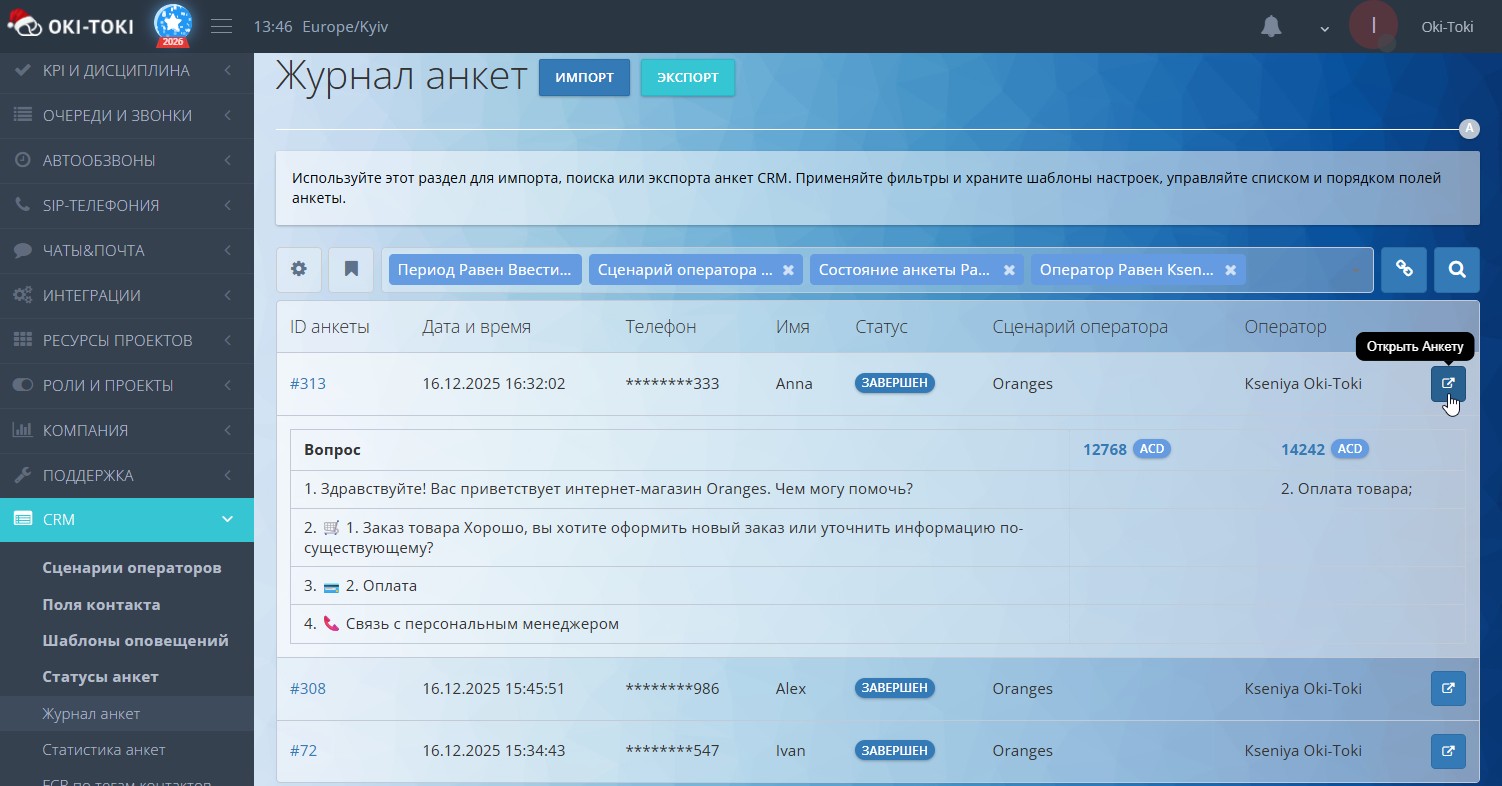
Task: Open the notifications bell icon
Action: 1271,27
